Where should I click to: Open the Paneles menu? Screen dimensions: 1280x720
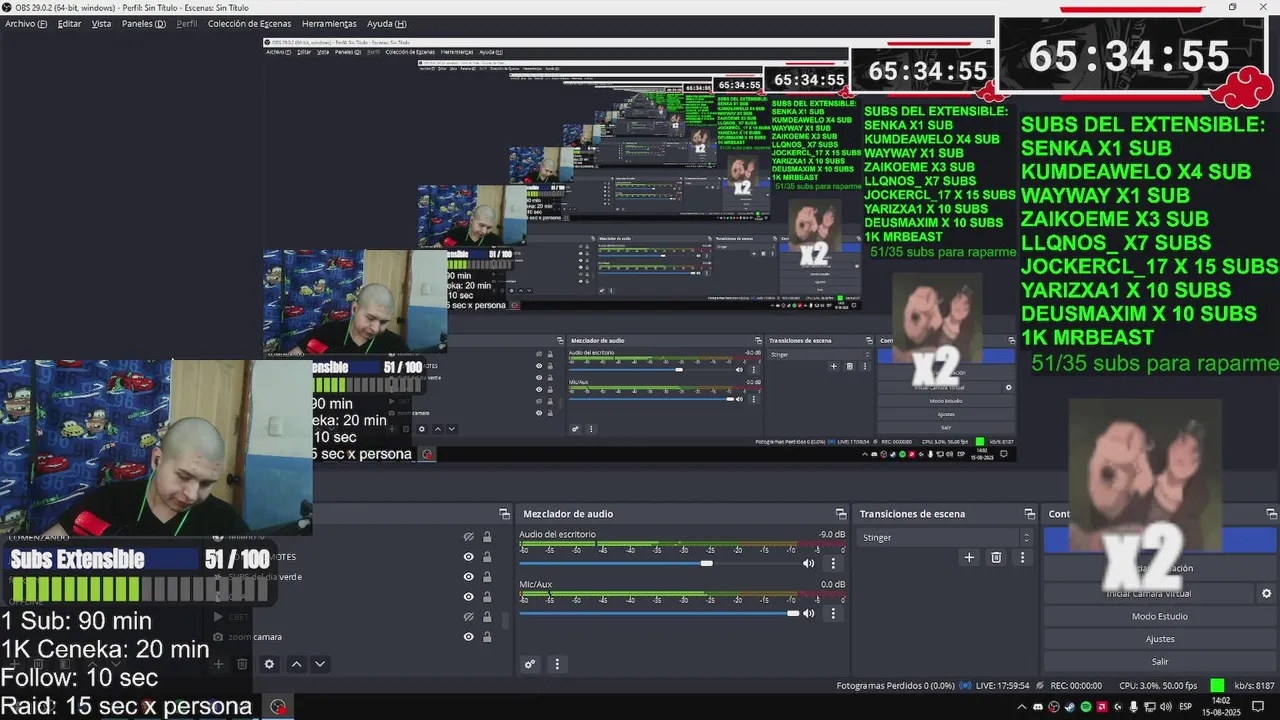pos(143,23)
